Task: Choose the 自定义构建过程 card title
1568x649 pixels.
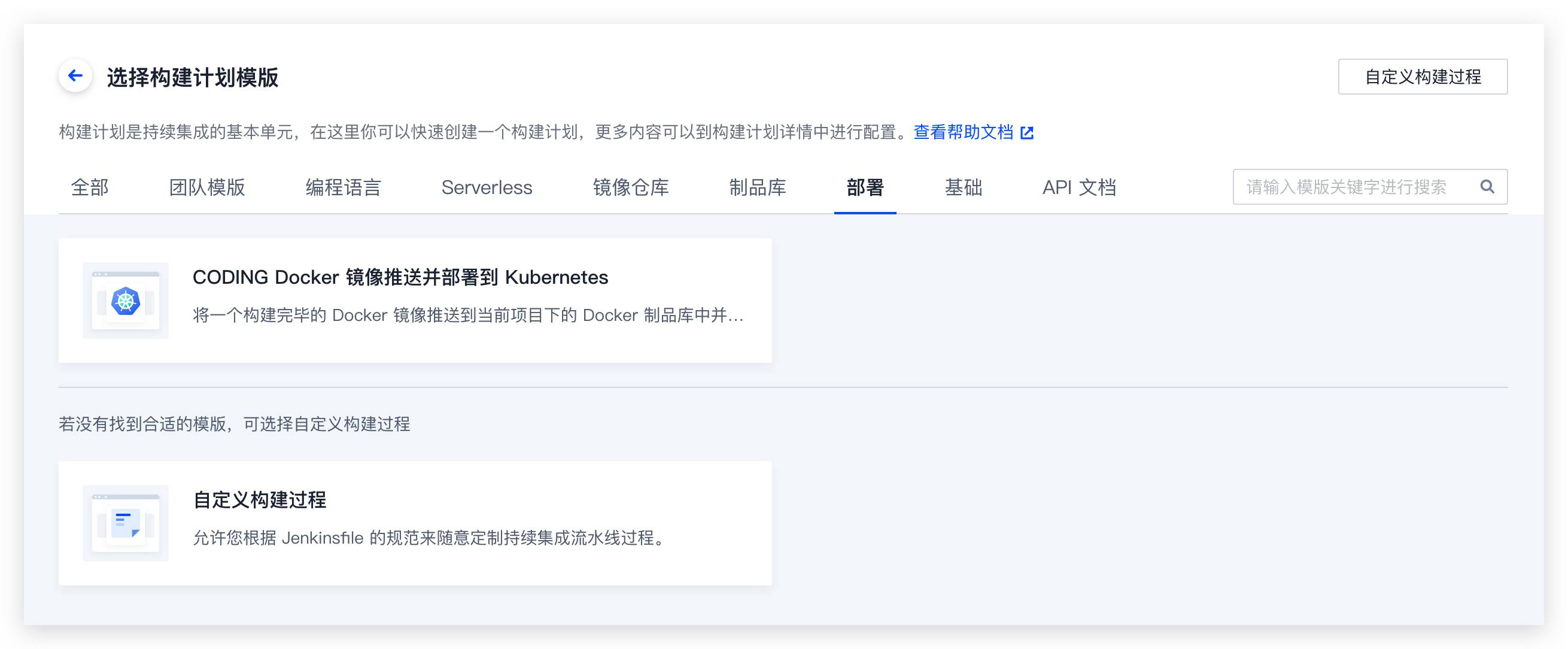Action: (x=260, y=501)
